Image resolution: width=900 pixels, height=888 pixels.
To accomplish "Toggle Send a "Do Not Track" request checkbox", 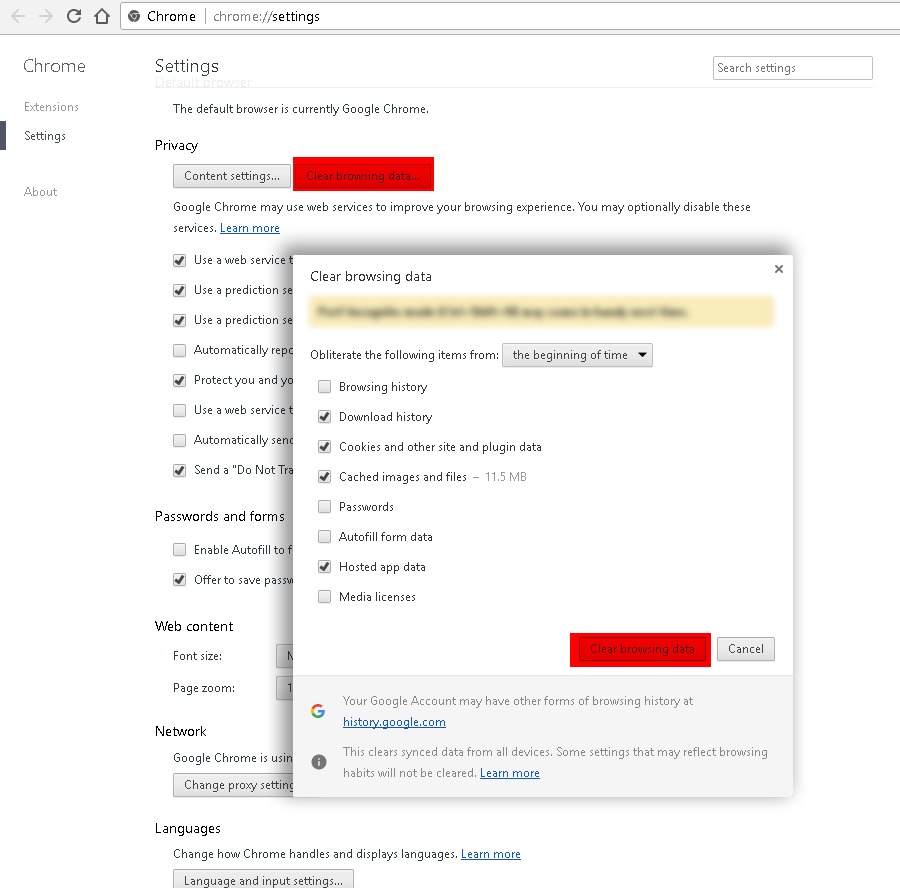I will click(x=180, y=470).
